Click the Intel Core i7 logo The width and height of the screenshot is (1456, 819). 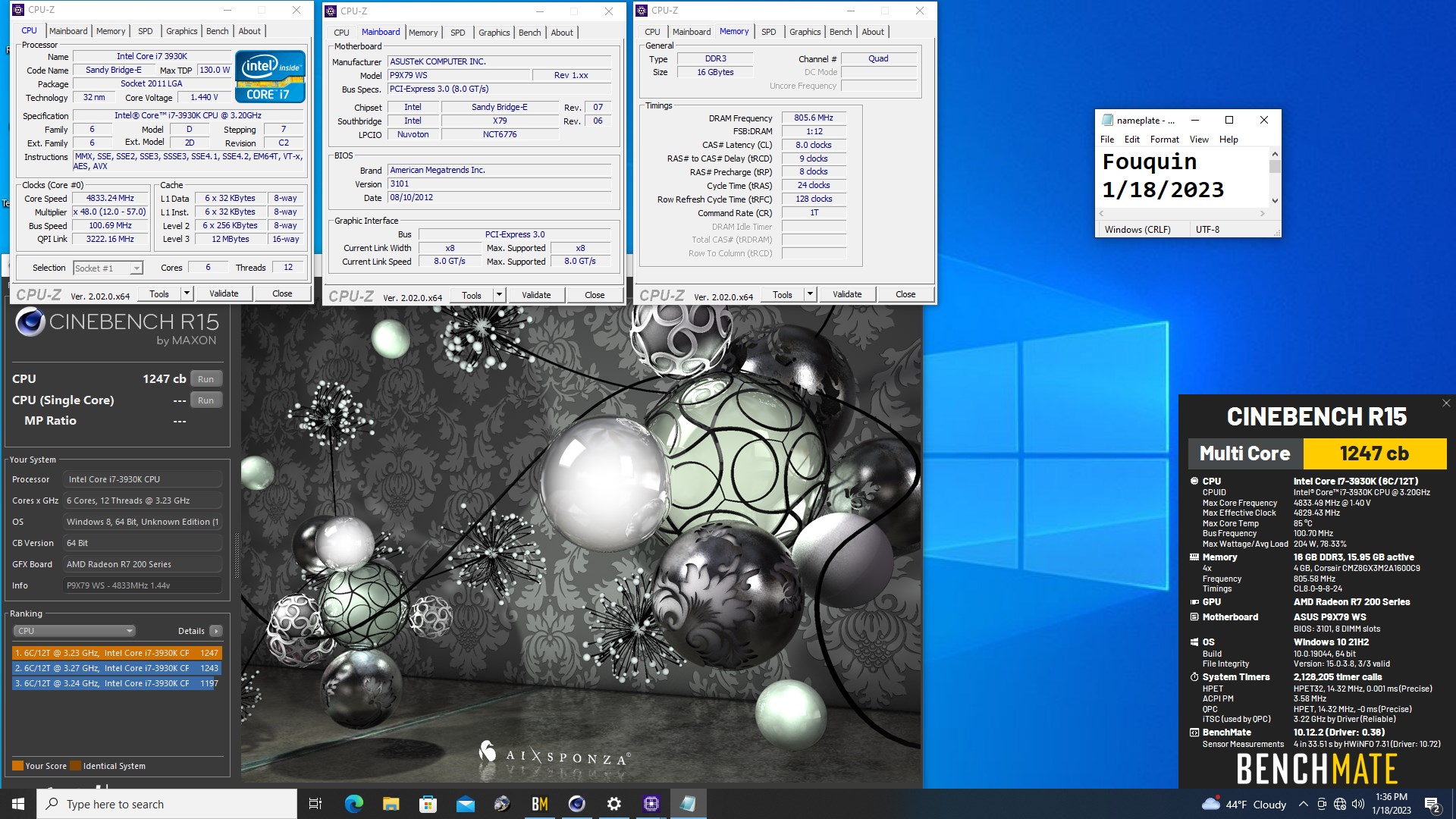270,77
